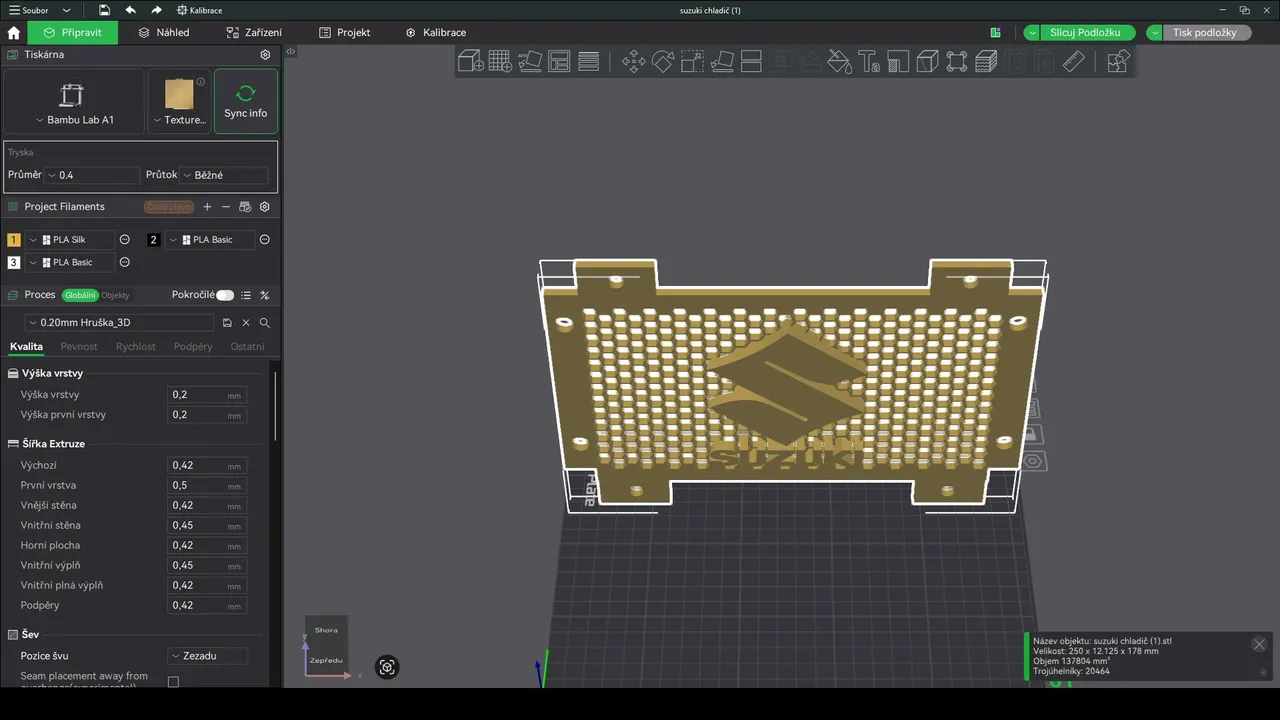The width and height of the screenshot is (1280, 720).
Task: Open the Seam painting cube tool
Action: point(928,62)
